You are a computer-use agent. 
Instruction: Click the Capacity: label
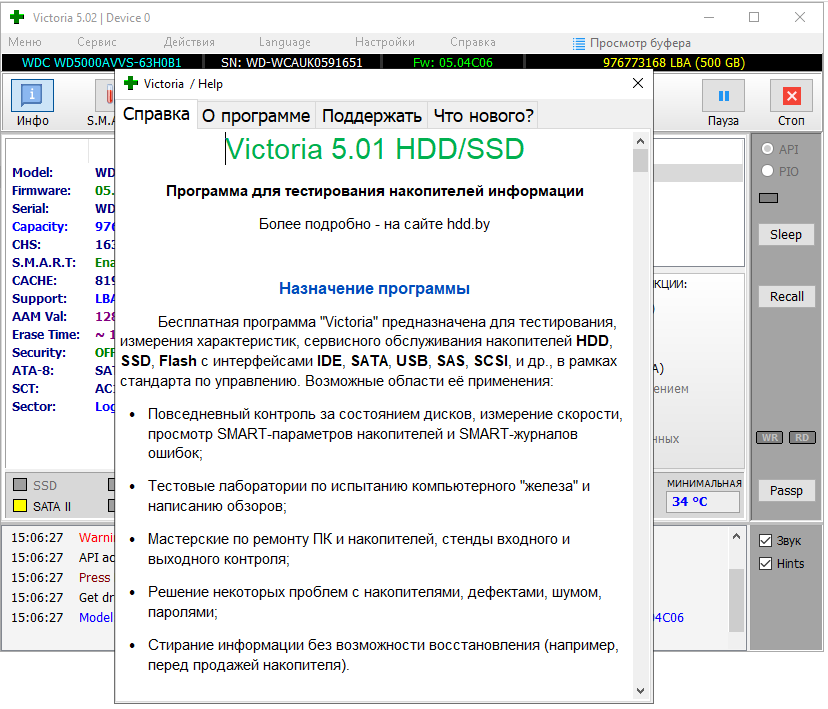pos(40,226)
